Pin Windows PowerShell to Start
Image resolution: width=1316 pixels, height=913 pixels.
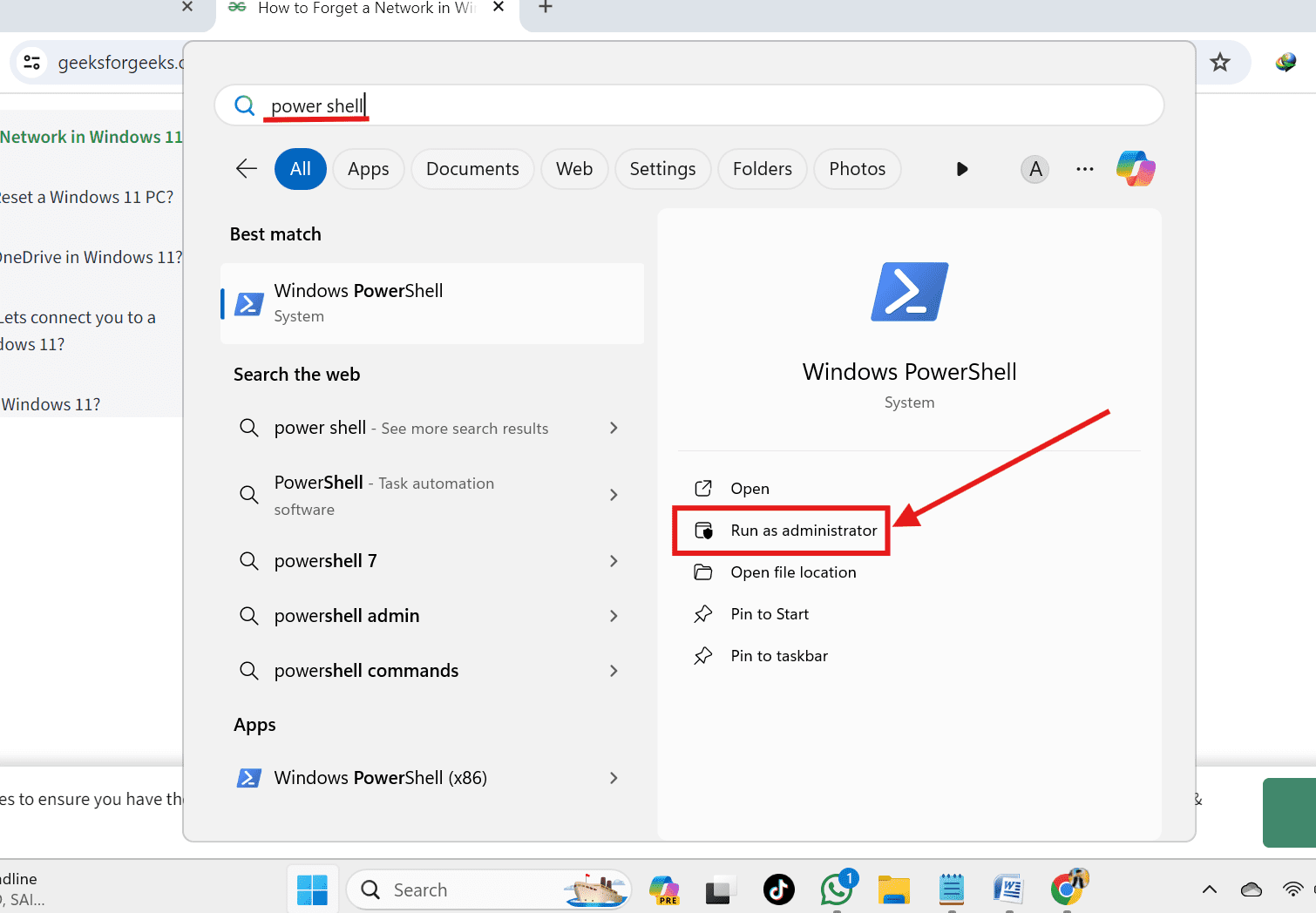coord(769,613)
